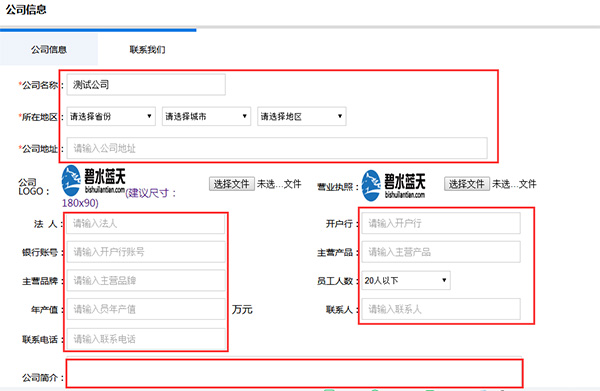The width and height of the screenshot is (600, 391).
Task: Click the 请输入法人 input field
Action: 146,223
